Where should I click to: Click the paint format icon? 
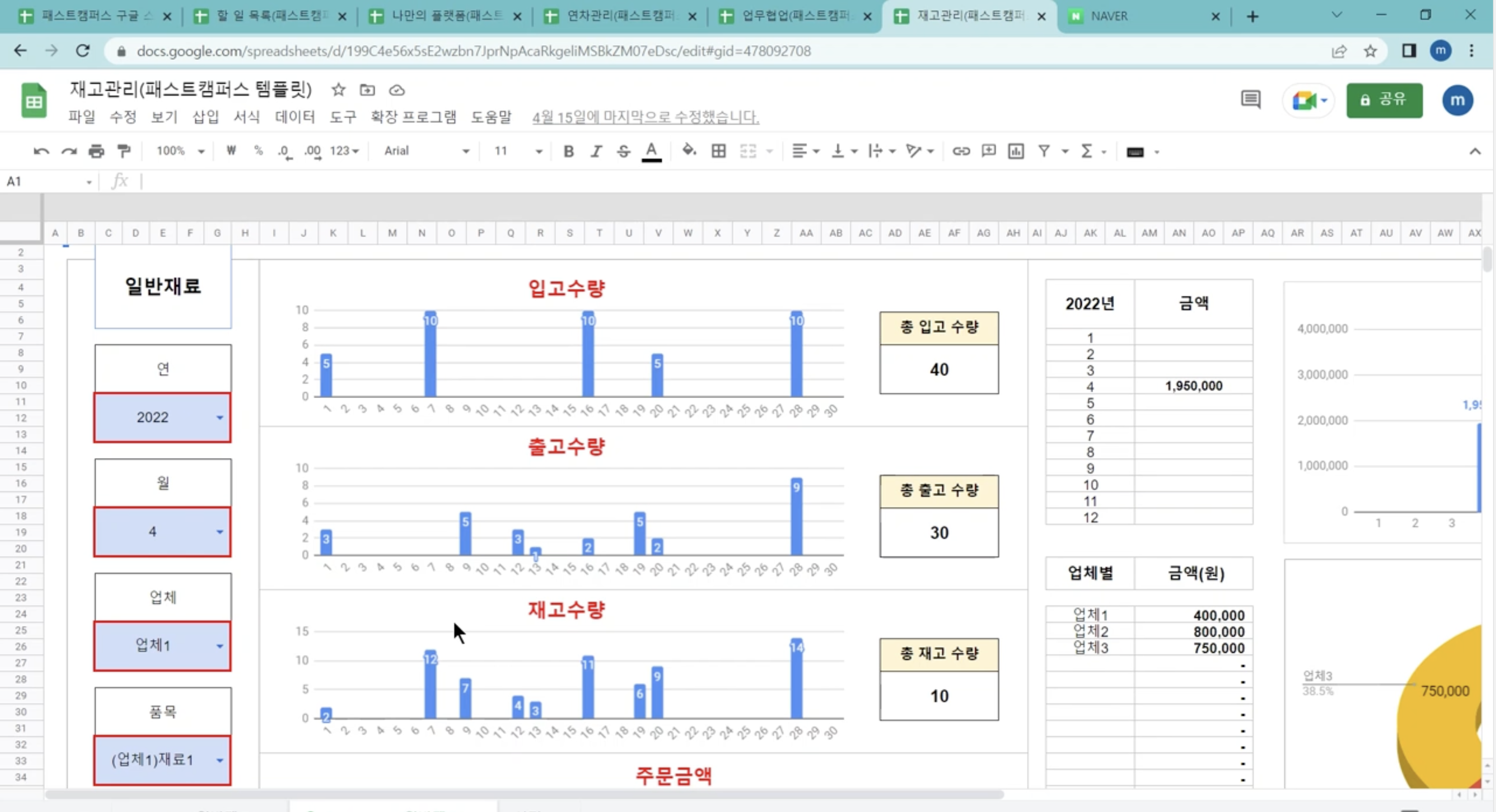[124, 152]
